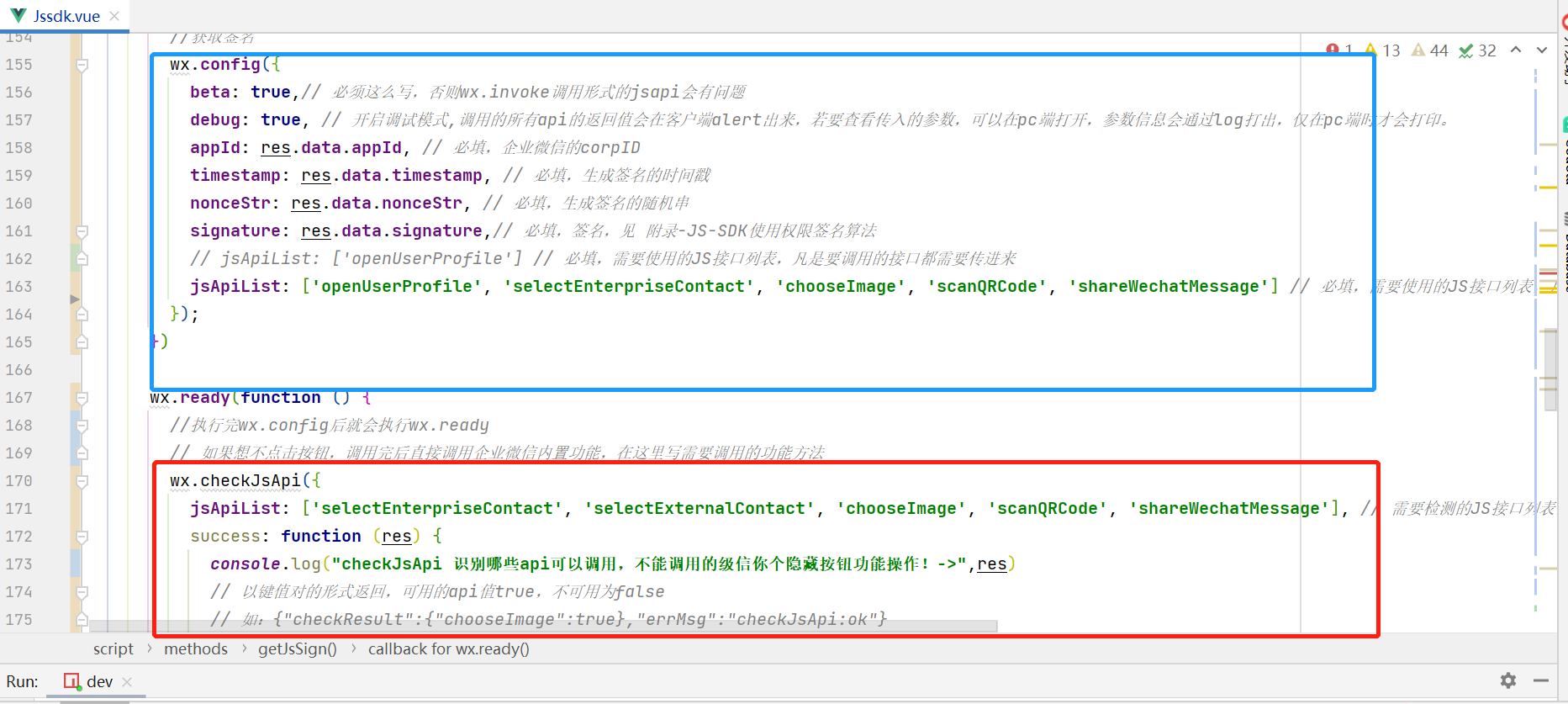Screen dimensions: 1568x704
Task: Collapse the wx.config block at line 155
Action: [x=82, y=65]
